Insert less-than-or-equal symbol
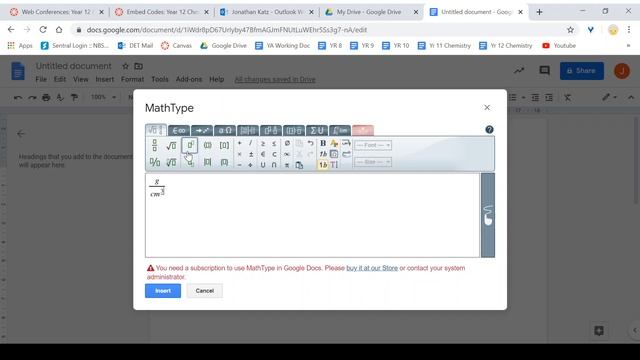 pyautogui.click(x=274, y=143)
